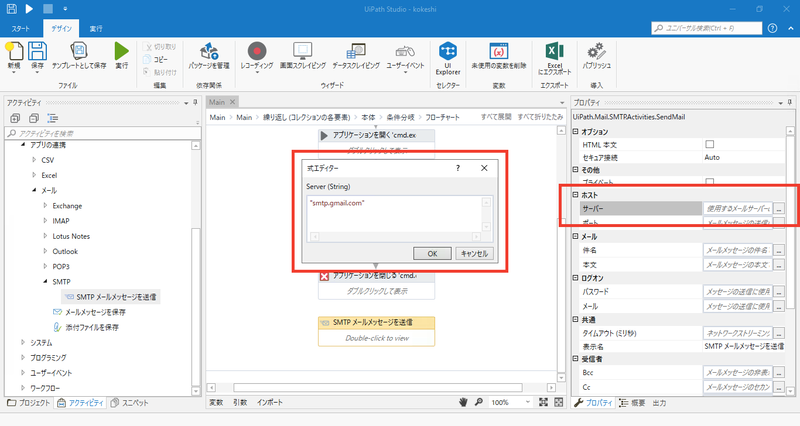Expand the CSV tree node
This screenshot has width=800, height=426.
click(x=34, y=160)
